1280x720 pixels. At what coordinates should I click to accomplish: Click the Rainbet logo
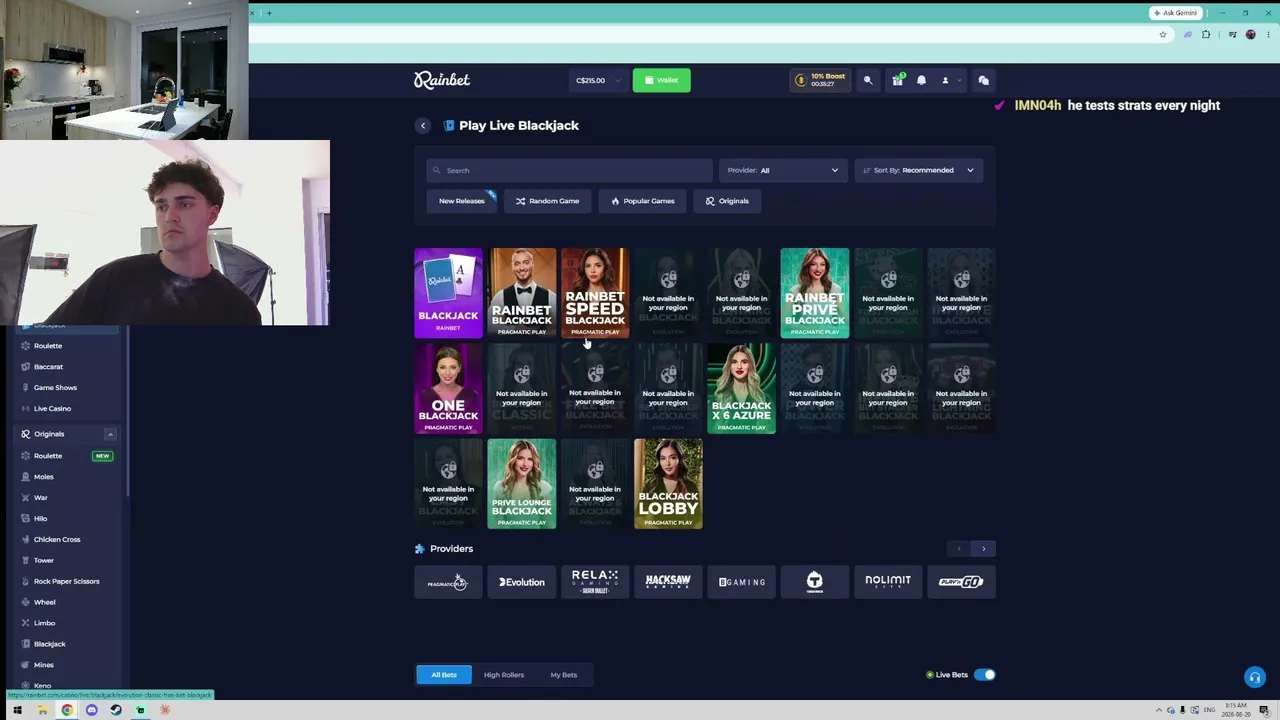[442, 80]
